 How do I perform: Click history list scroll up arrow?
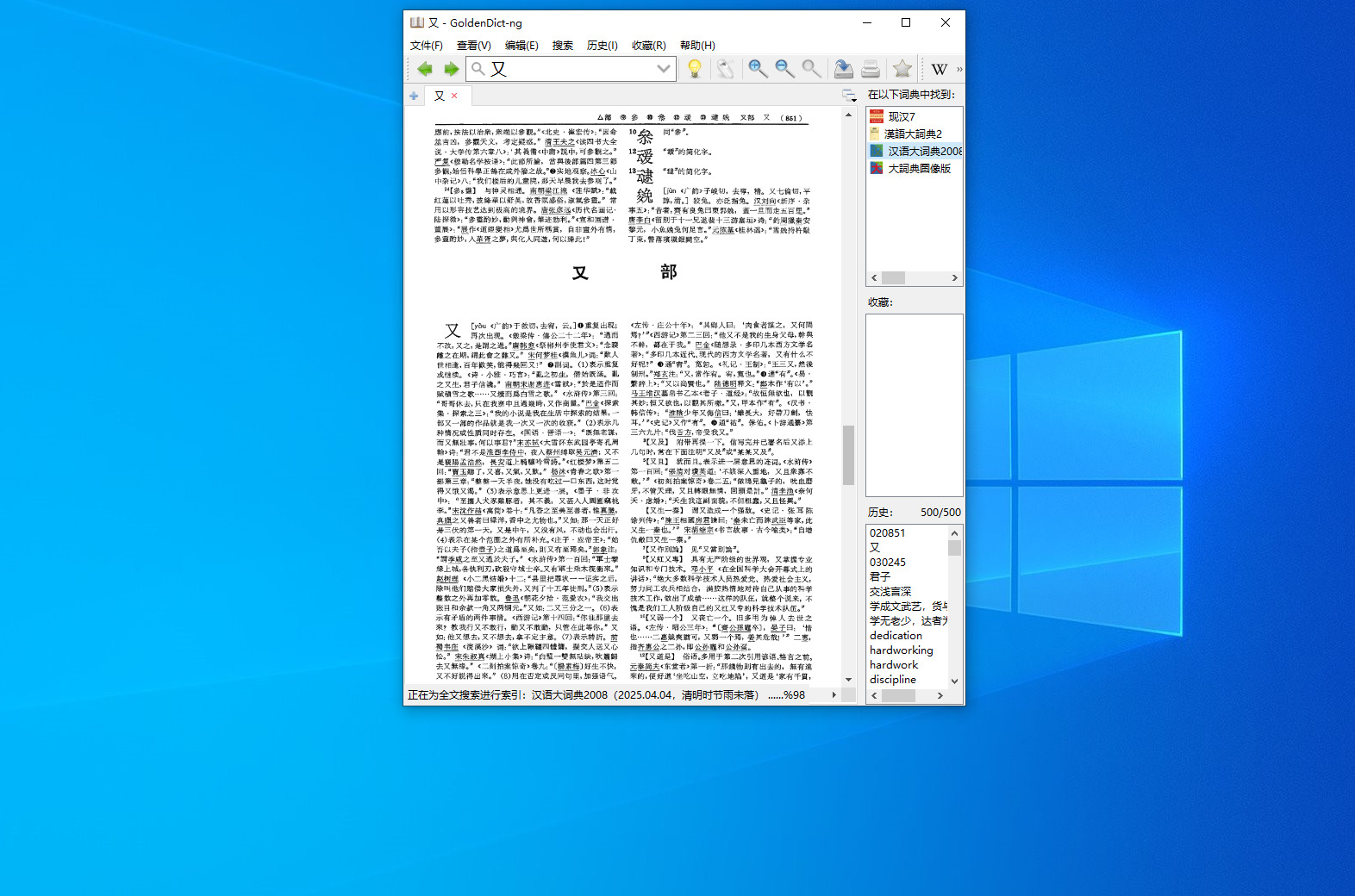point(954,532)
